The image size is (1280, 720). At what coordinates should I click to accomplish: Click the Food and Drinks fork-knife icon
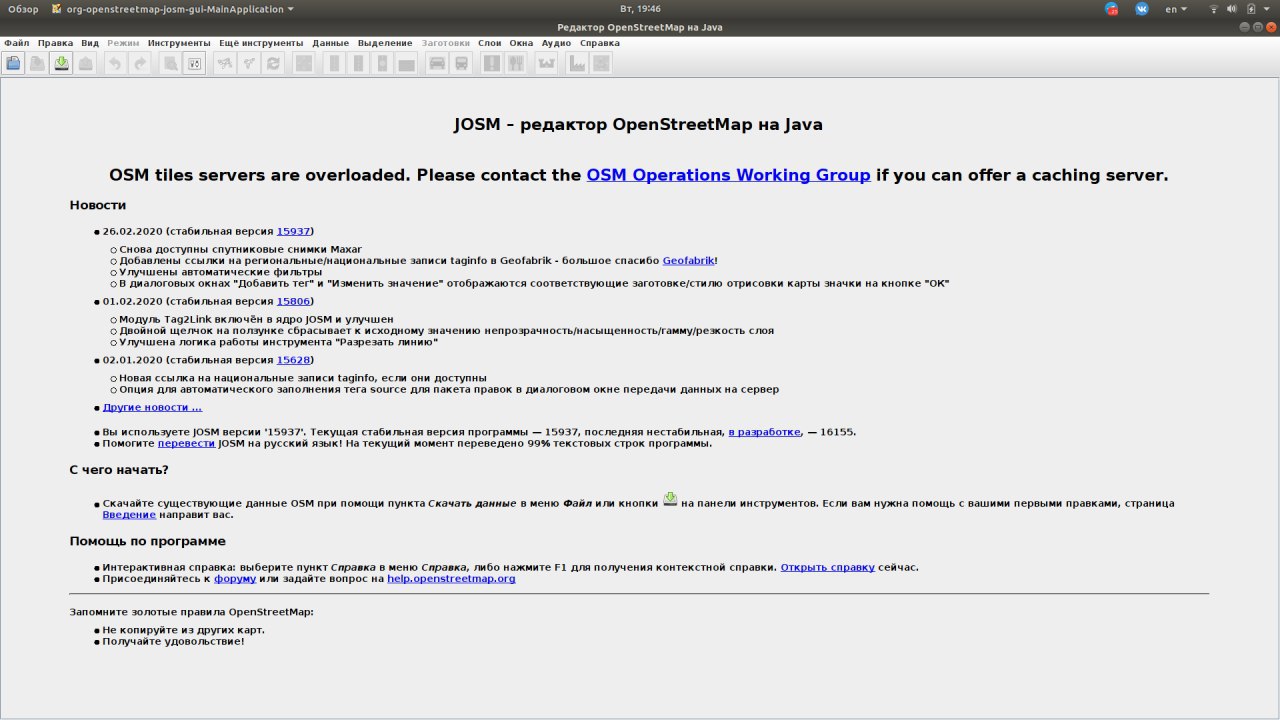516,64
